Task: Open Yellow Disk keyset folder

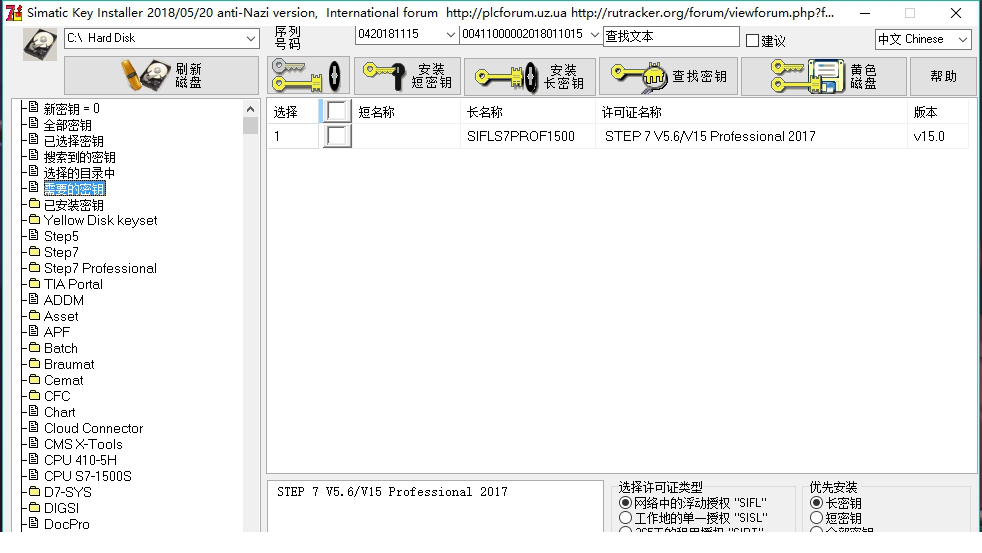Action: click(100, 220)
